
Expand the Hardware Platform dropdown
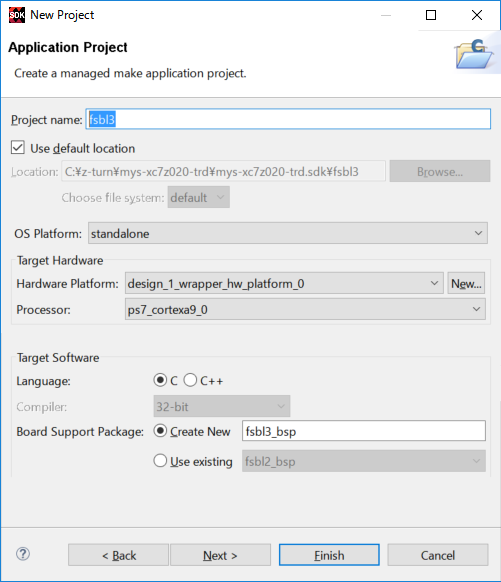284,283
